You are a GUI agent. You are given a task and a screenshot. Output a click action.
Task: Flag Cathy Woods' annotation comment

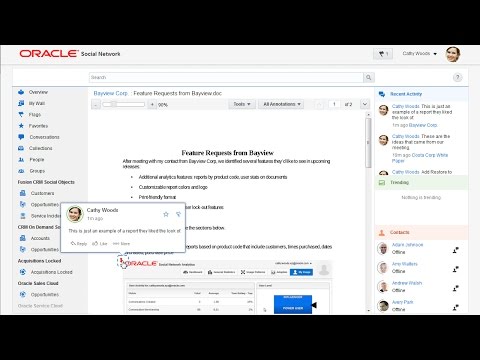178,214
